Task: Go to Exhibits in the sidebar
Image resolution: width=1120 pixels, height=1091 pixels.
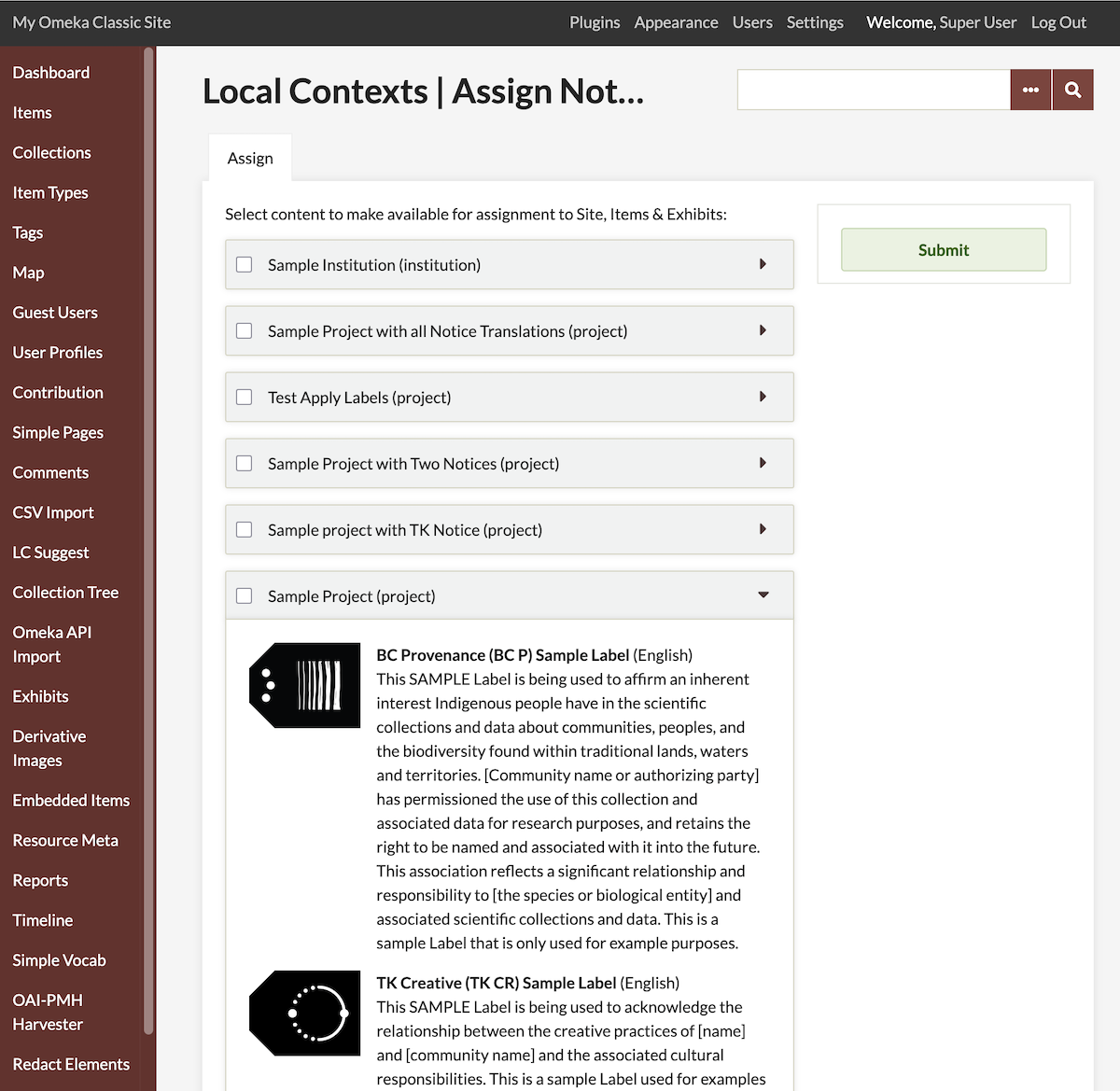Action: [41, 697]
